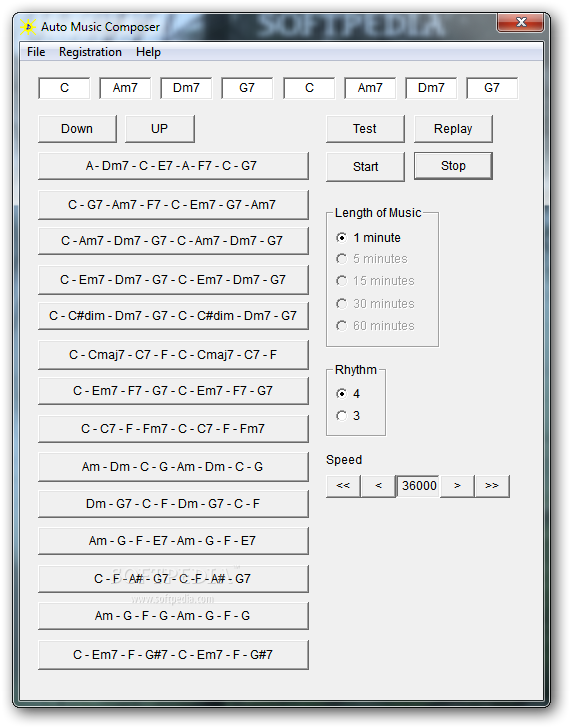The width and height of the screenshot is (571, 728).
Task: Choose progression C - Em7 - F - G#7 repeated
Action: pos(173,655)
